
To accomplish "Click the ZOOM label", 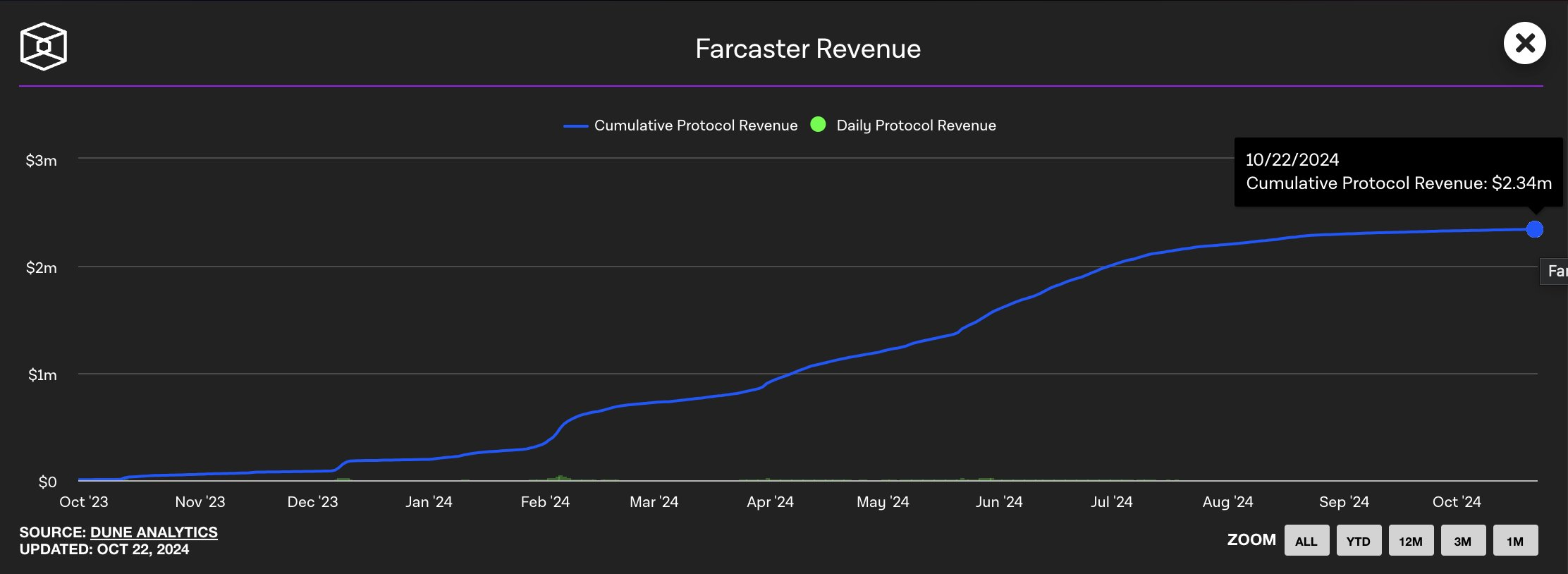I will pos(1251,540).
